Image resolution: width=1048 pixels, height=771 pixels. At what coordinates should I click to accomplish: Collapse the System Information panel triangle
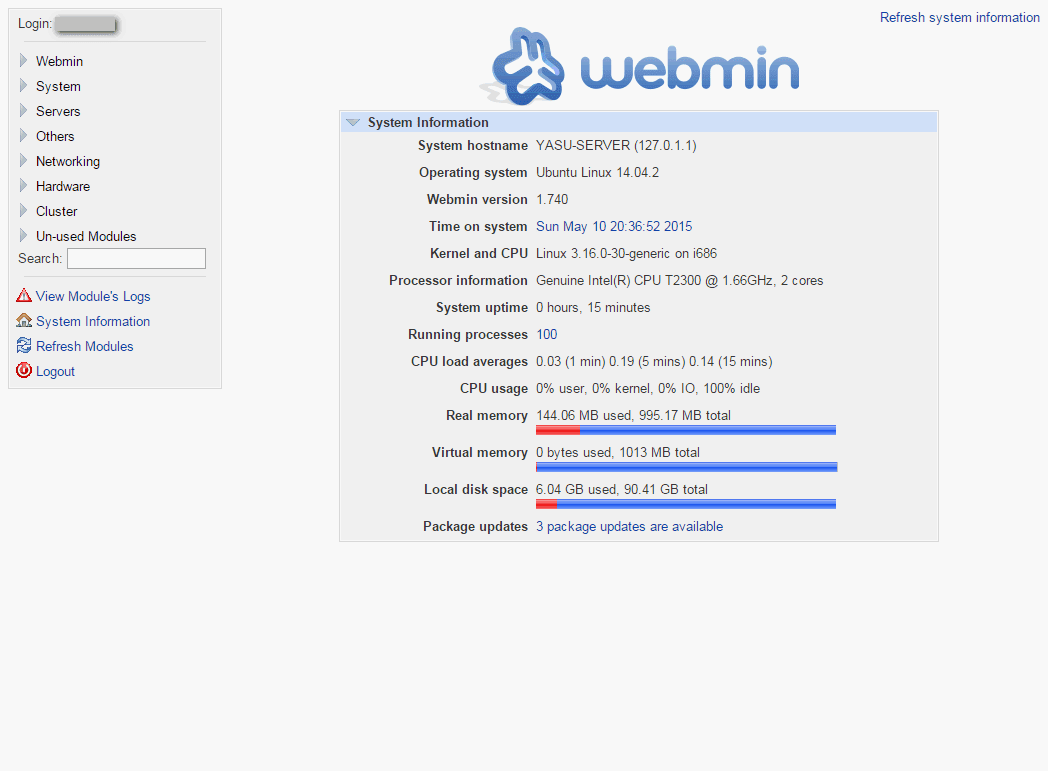(353, 122)
